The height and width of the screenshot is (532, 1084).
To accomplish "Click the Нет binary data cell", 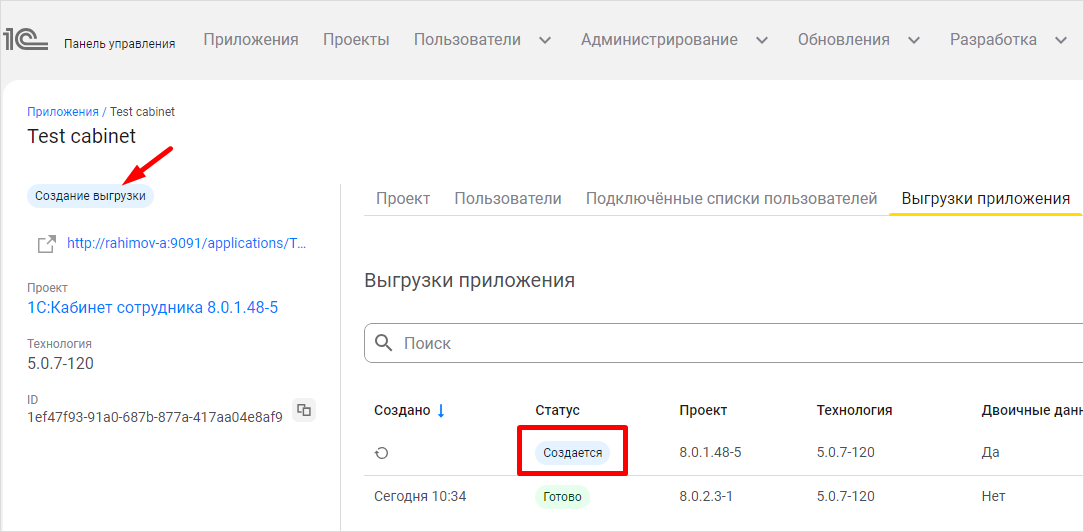I will 993,496.
